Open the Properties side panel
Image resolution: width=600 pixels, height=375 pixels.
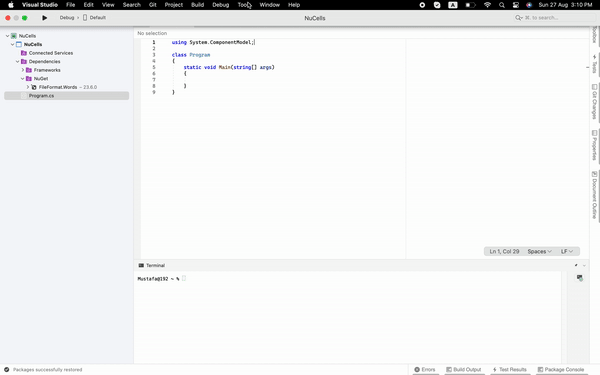pos(594,145)
